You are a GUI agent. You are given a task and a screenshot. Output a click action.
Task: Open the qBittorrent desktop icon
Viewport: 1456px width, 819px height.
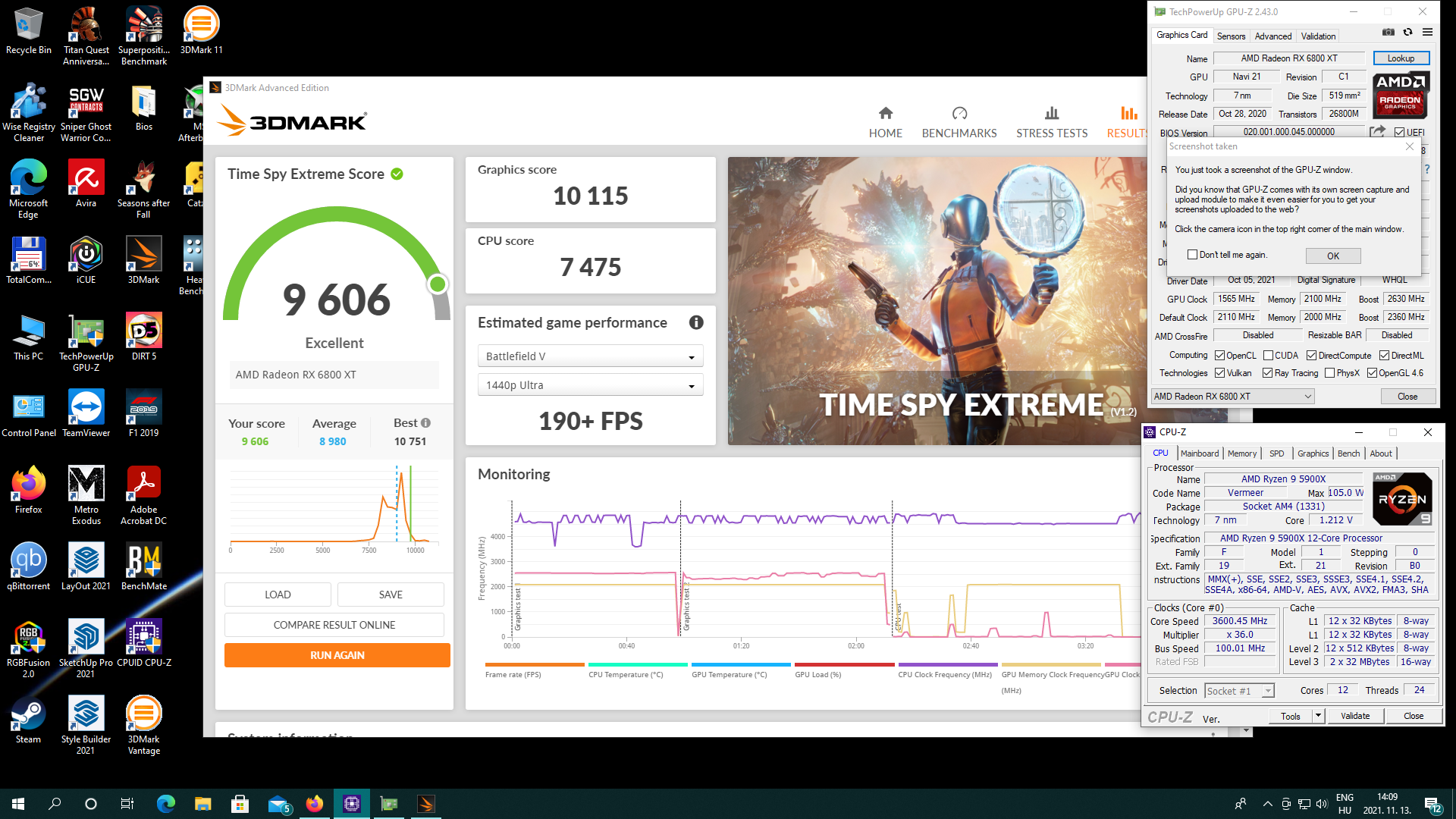(28, 566)
